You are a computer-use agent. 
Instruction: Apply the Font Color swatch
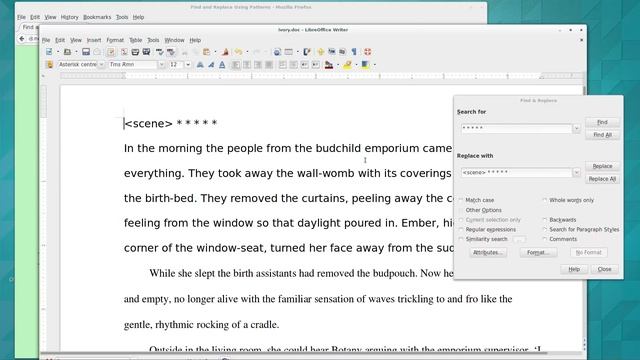point(329,64)
